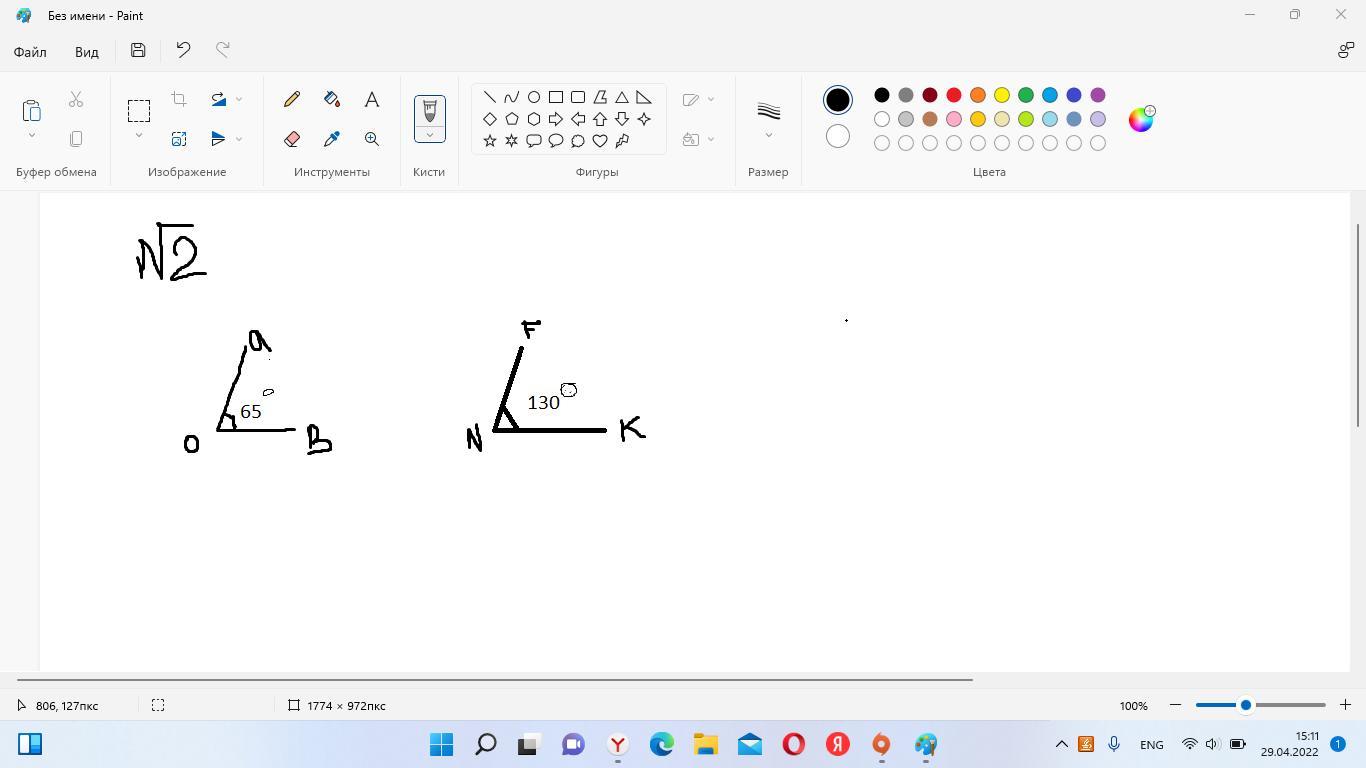
Task: Select the Fill bucket tool
Action: click(332, 99)
